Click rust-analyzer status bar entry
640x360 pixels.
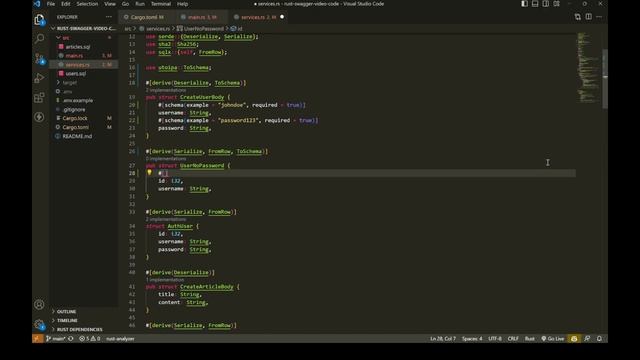click(120, 338)
